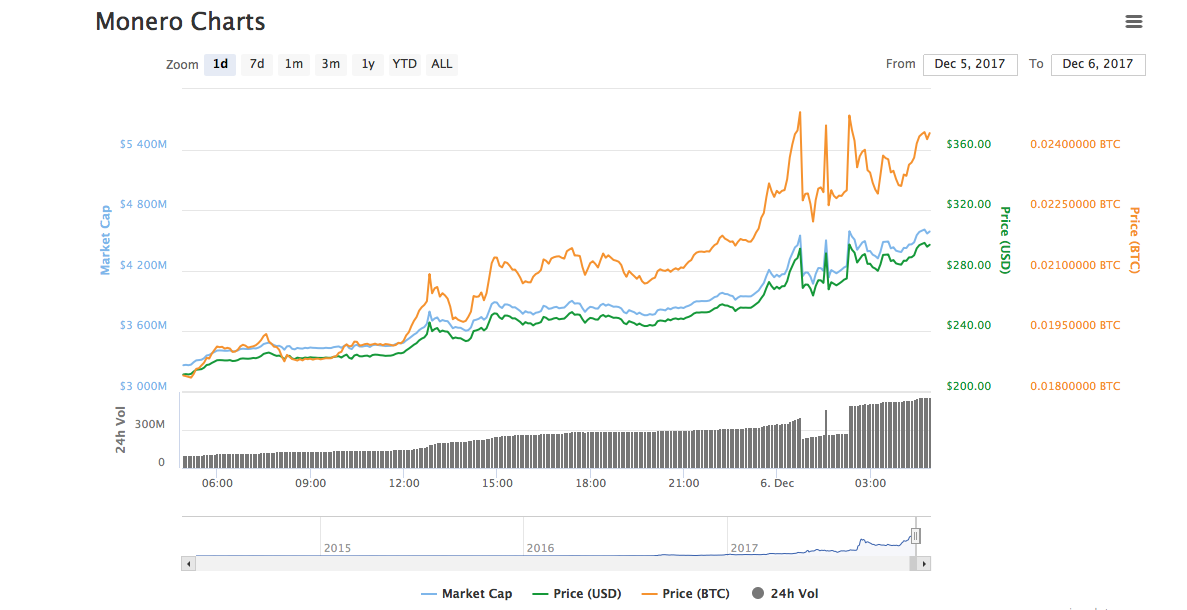Click the navigator scrollbar track
Screen dimensions: 1187x610
[550, 564]
